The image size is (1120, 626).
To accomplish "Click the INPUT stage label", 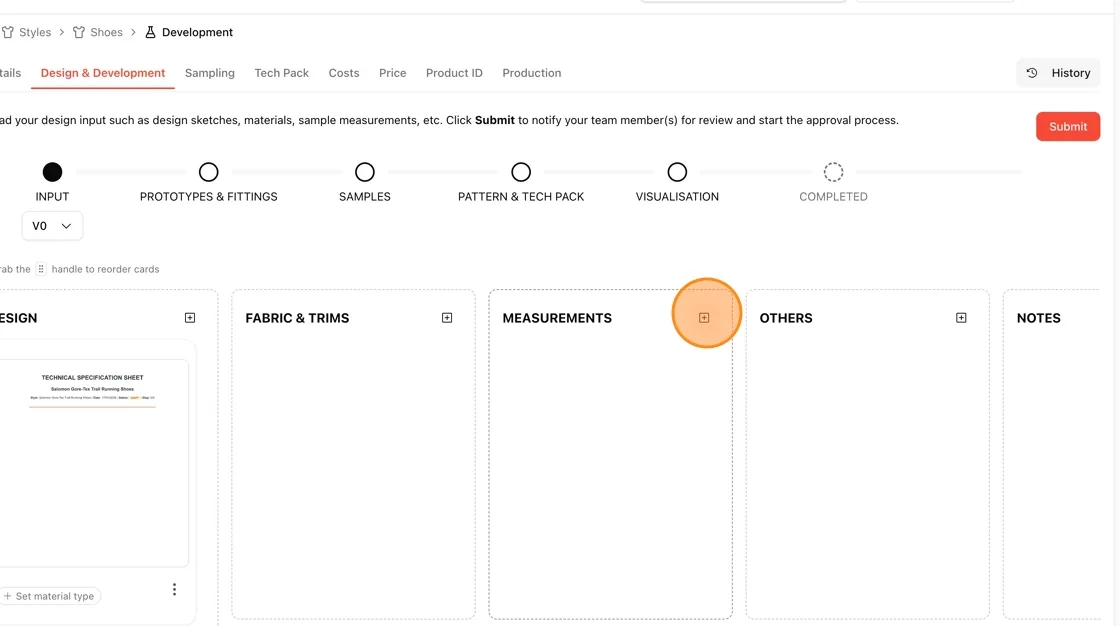I will point(52,197).
